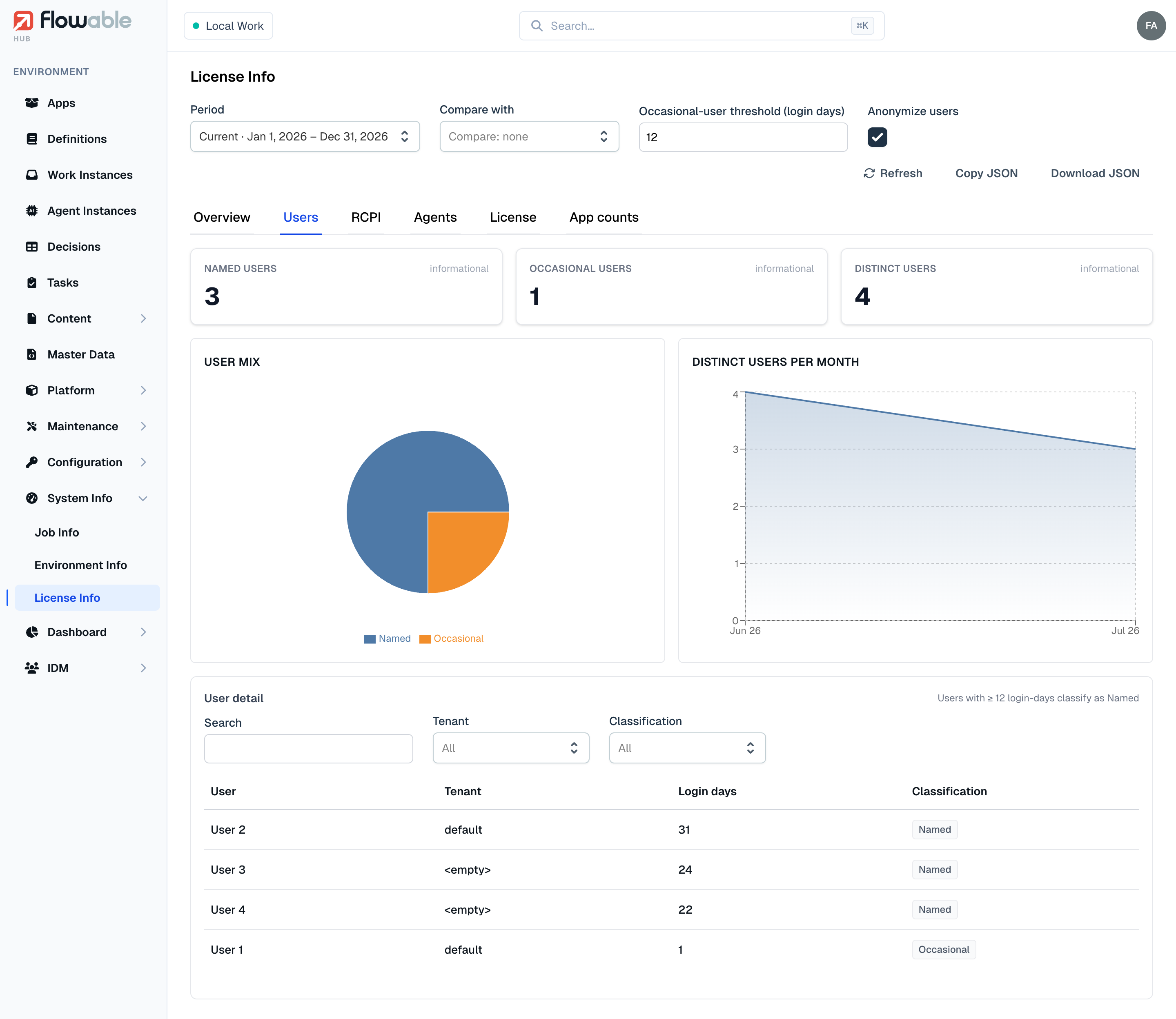Click the ⌘K shortcut badge
This screenshot has height=1019, width=1176.
(862, 26)
